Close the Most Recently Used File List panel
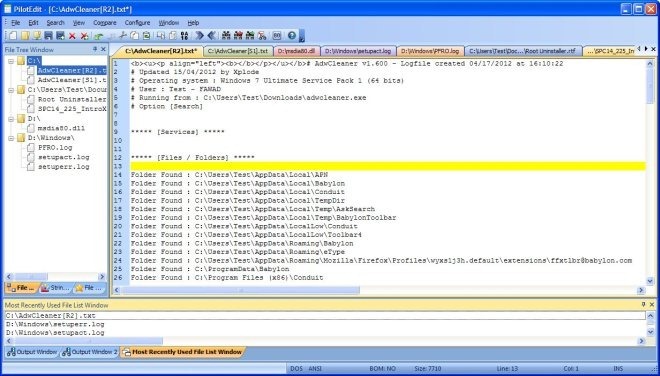 pos(652,304)
